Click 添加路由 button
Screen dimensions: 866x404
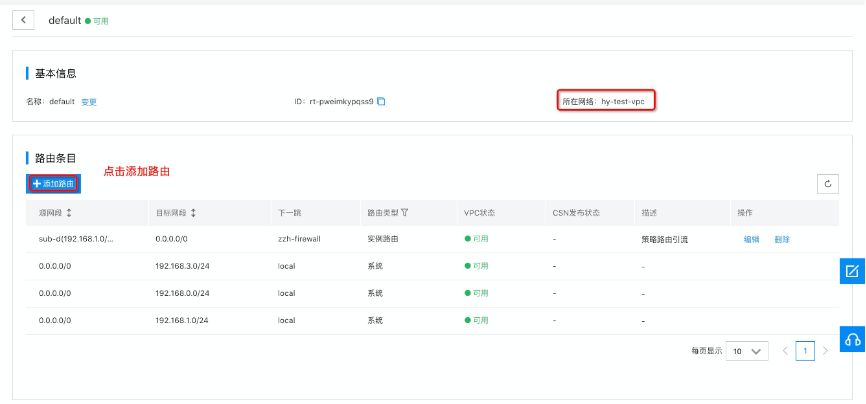pos(53,184)
